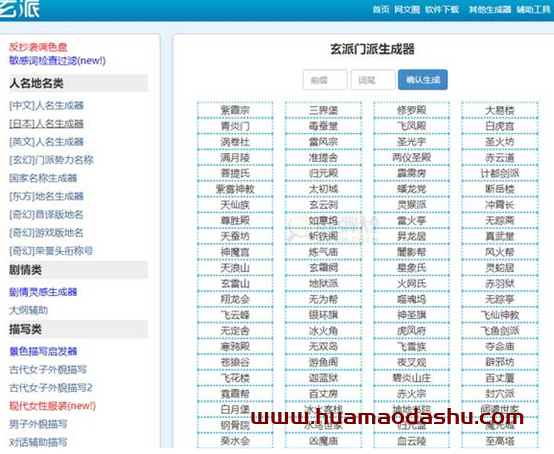Open the [奇幻]音译版地名 link
The width and height of the screenshot is (554, 454).
(46, 214)
